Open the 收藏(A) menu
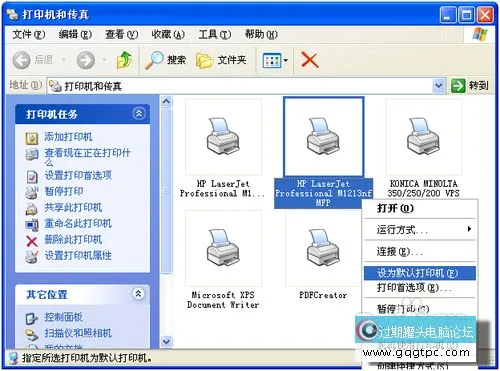This screenshot has width=500, height=371. pos(168,34)
